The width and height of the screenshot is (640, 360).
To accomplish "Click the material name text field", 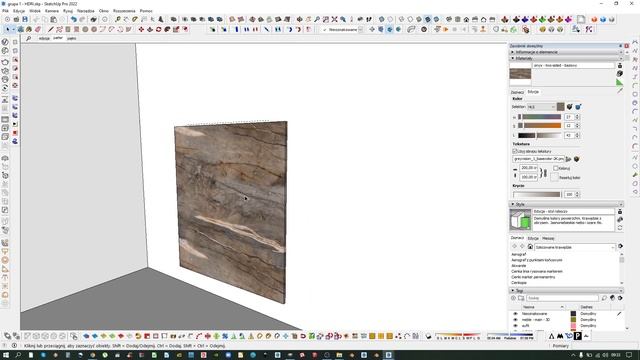I will coord(573,65).
